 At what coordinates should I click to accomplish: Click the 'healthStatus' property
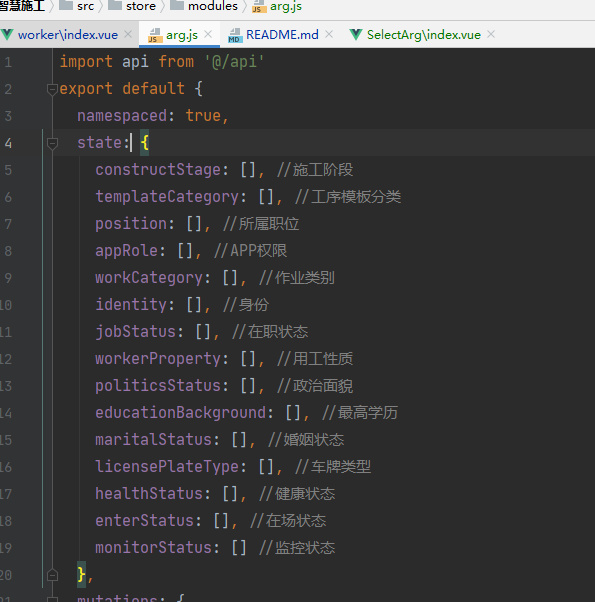tap(149, 494)
